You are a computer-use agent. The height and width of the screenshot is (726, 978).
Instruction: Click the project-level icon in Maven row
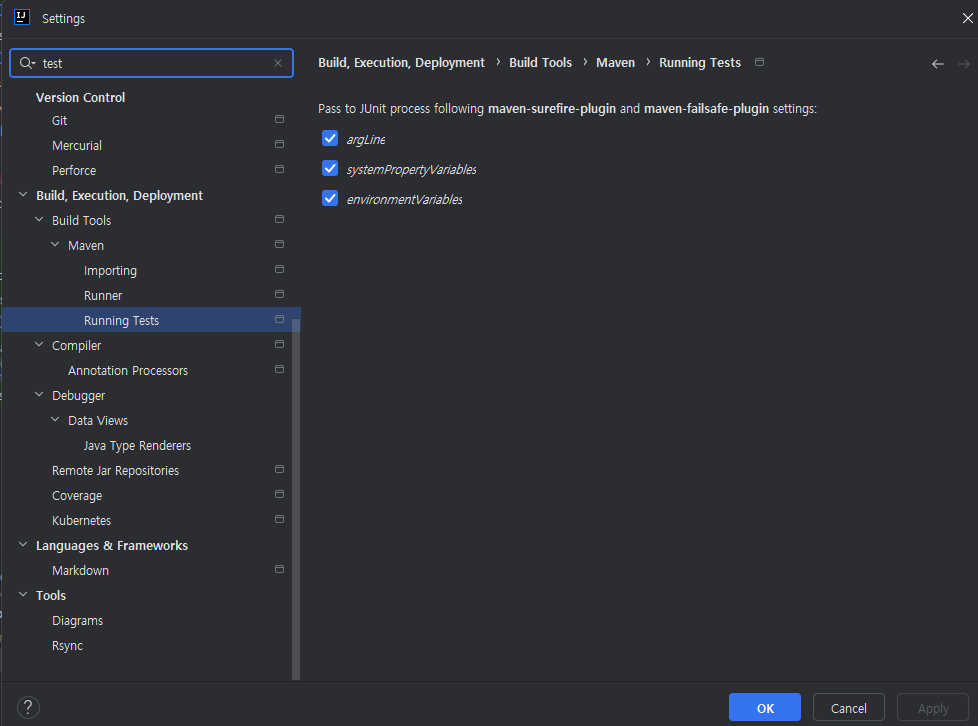pos(279,244)
